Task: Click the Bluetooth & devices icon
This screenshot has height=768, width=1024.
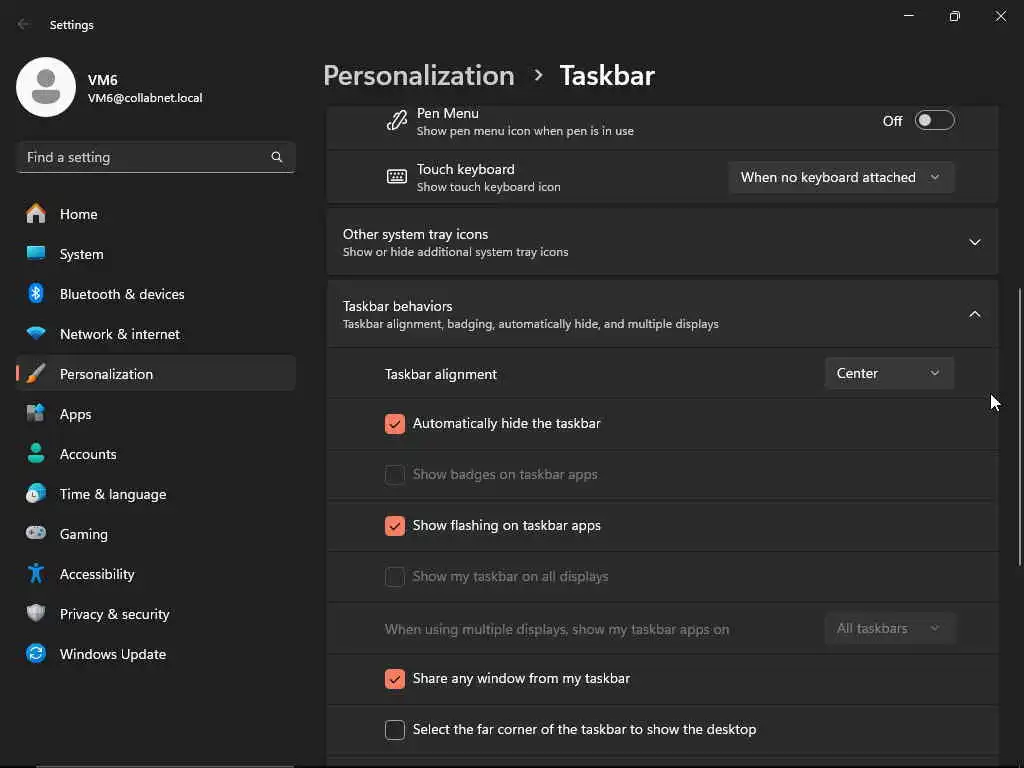Action: tap(36, 294)
